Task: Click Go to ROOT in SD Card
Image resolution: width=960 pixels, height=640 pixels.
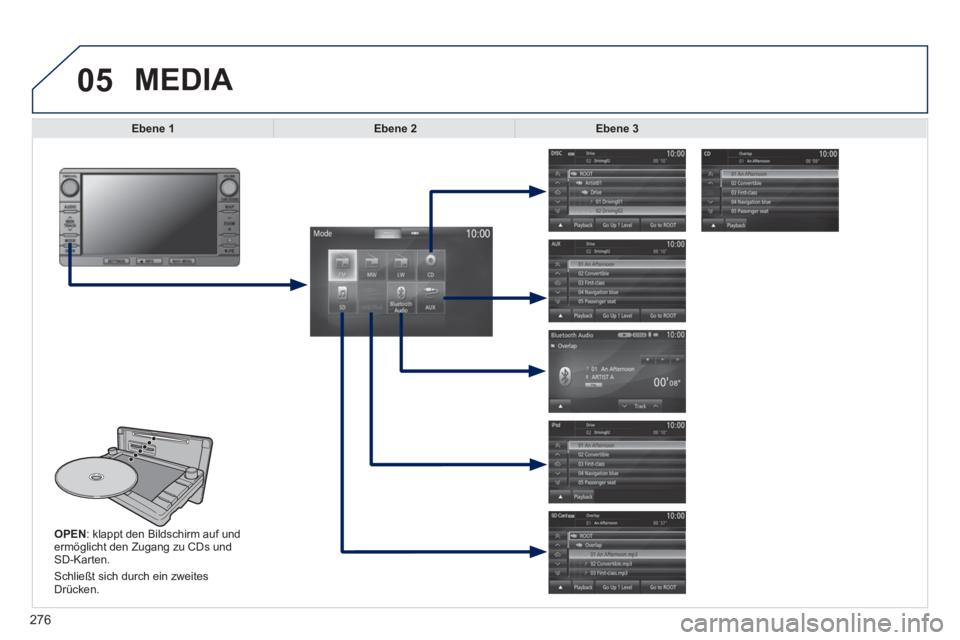Action: [663, 587]
